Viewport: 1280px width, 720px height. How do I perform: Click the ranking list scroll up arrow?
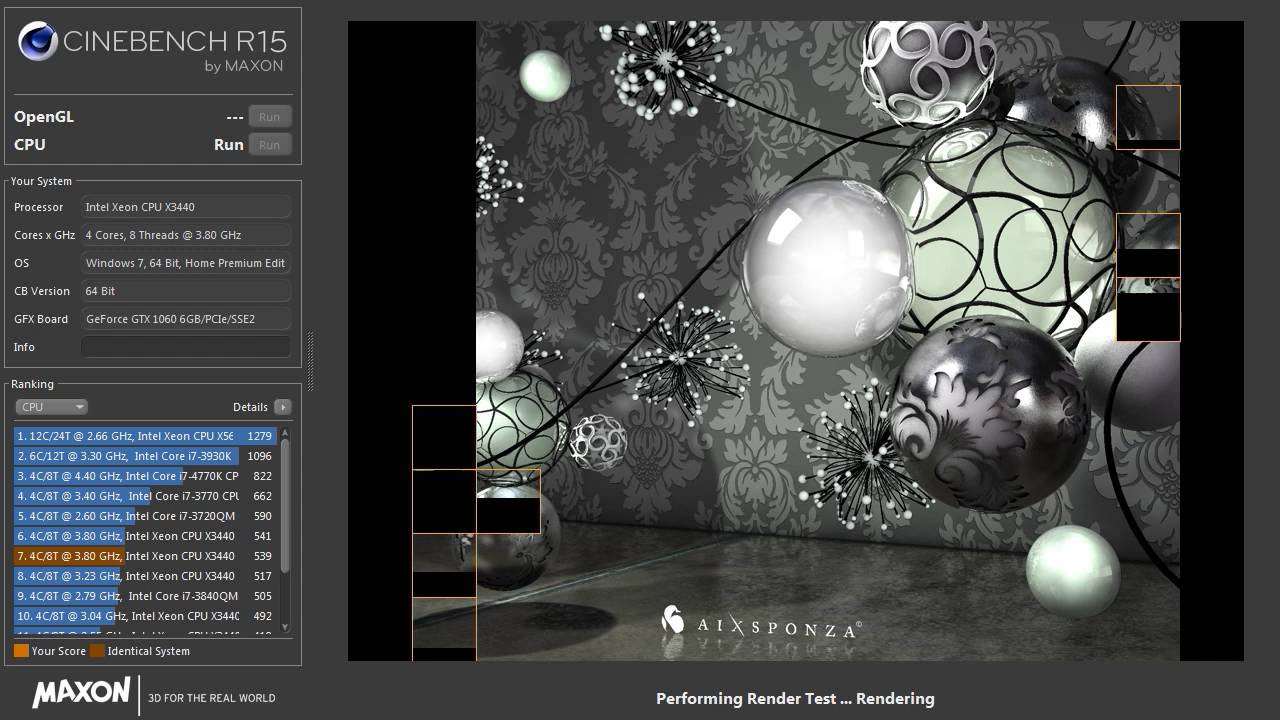[285, 434]
